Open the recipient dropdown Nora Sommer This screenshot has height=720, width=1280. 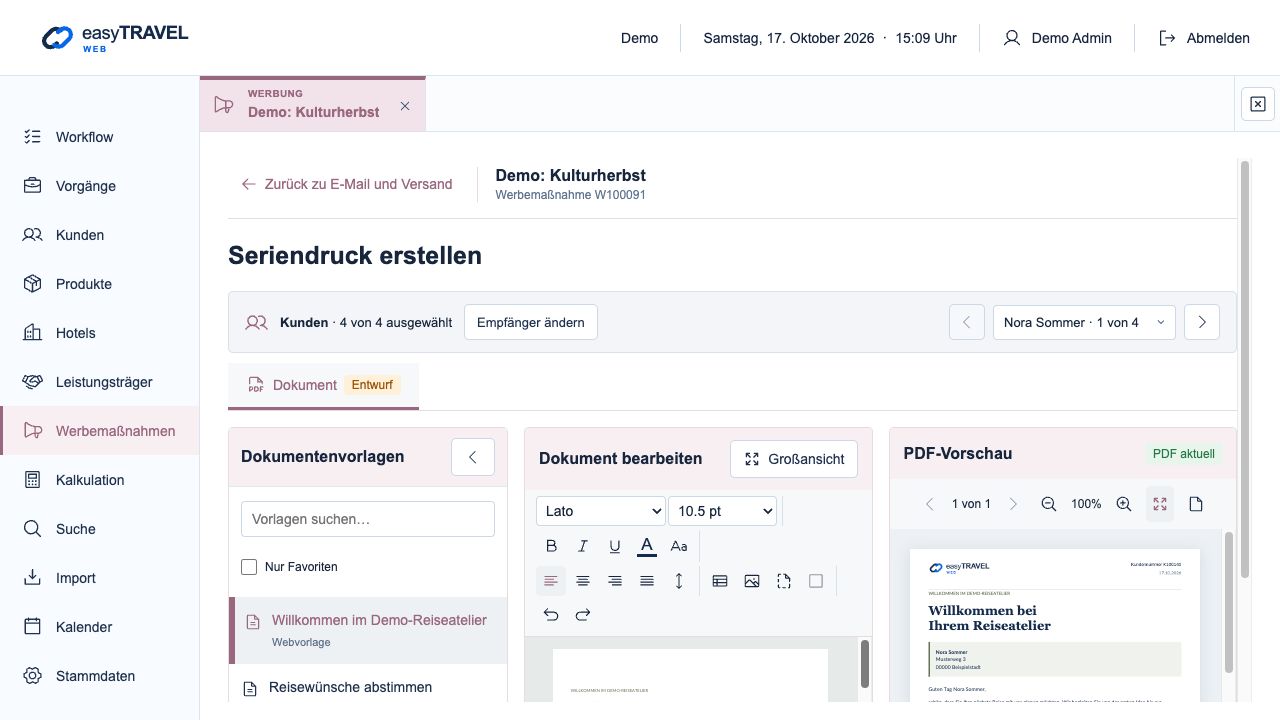point(1084,323)
